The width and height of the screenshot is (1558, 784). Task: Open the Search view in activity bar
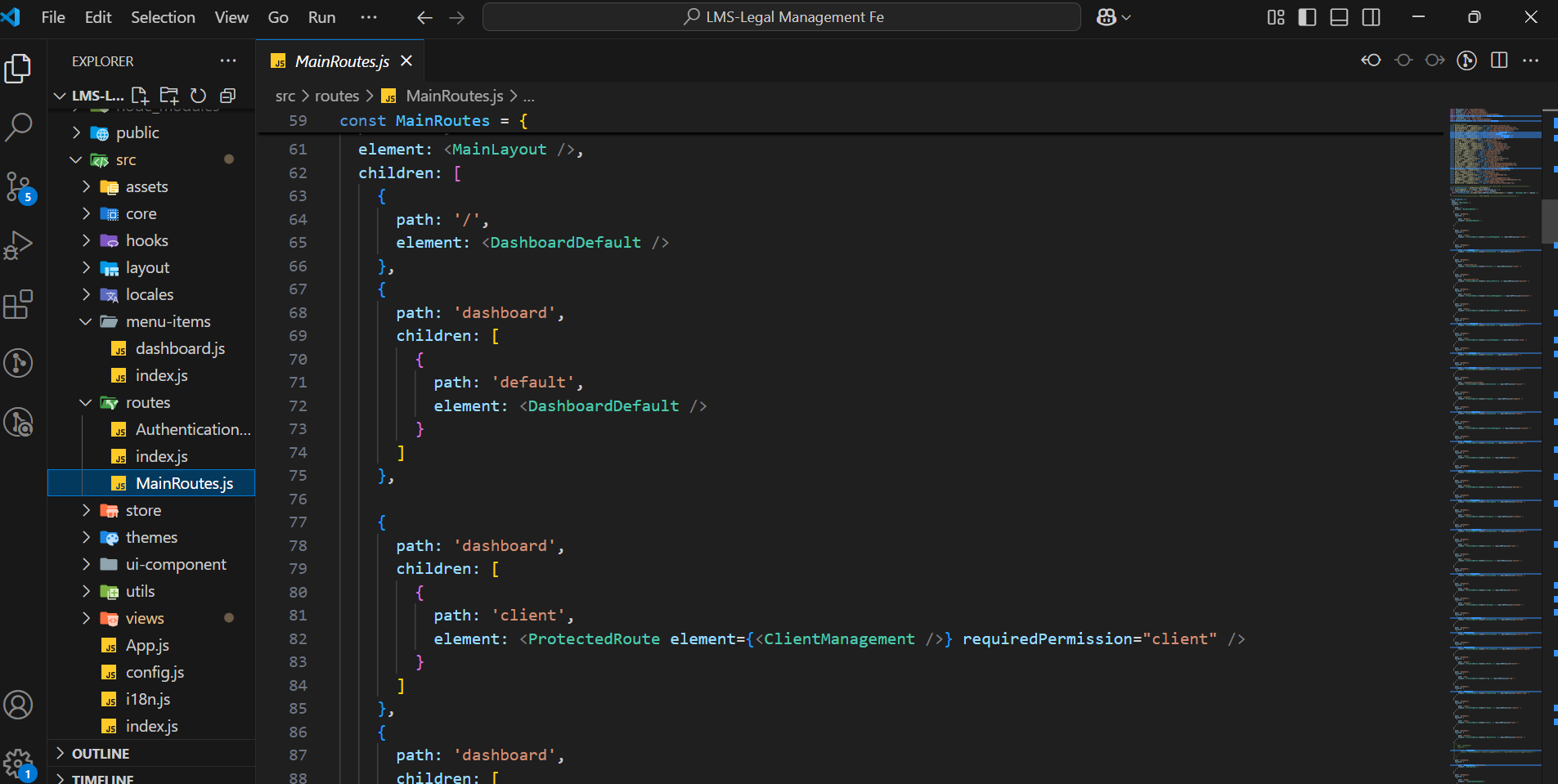point(19,127)
